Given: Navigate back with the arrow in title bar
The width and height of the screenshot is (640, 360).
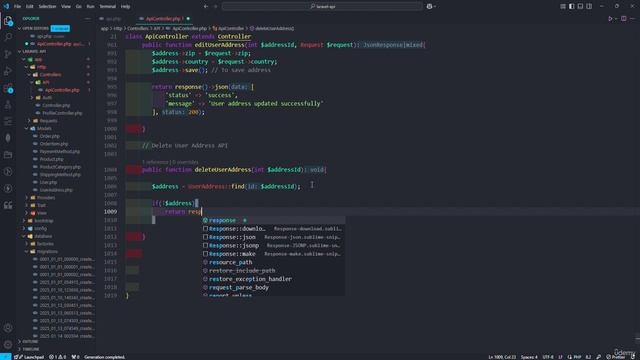Looking at the screenshot, I should (206, 7).
